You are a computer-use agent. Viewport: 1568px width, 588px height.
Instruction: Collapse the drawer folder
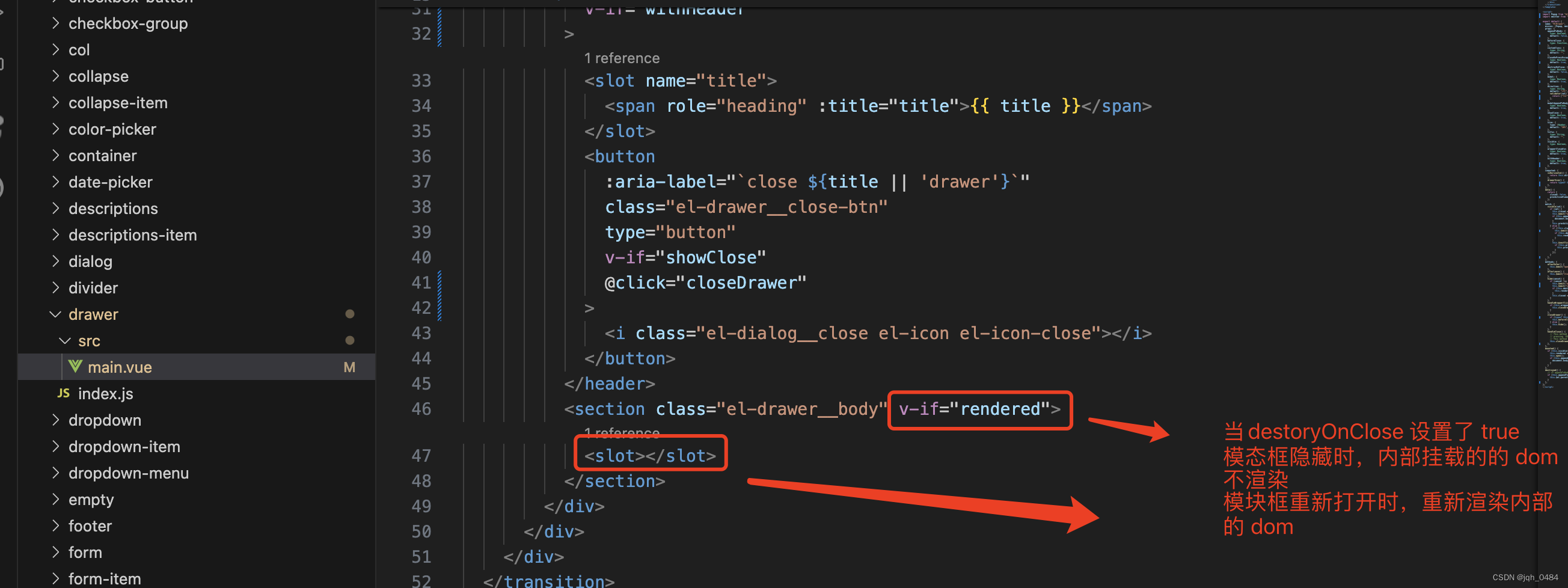coord(55,313)
